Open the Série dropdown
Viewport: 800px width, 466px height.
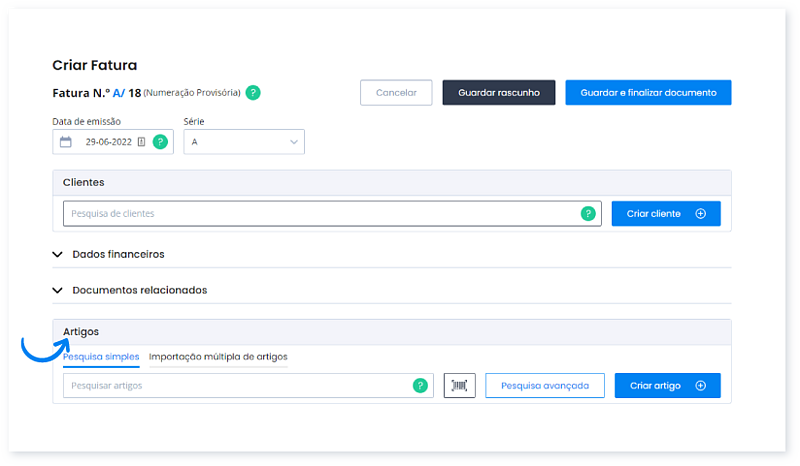coord(244,142)
